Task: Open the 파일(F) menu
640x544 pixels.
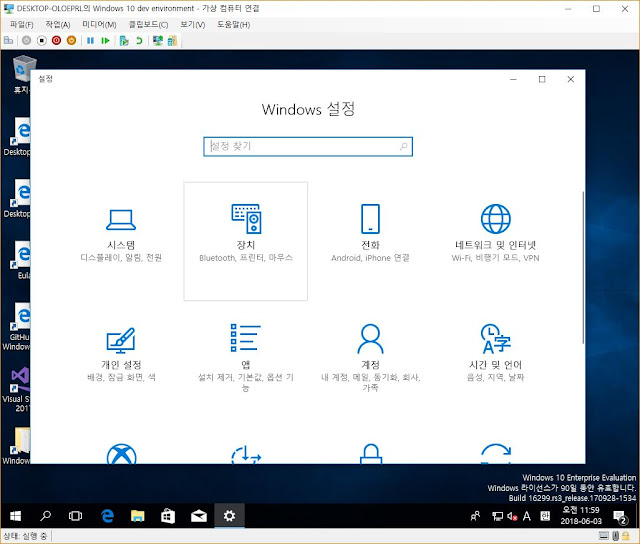Action: point(22,24)
